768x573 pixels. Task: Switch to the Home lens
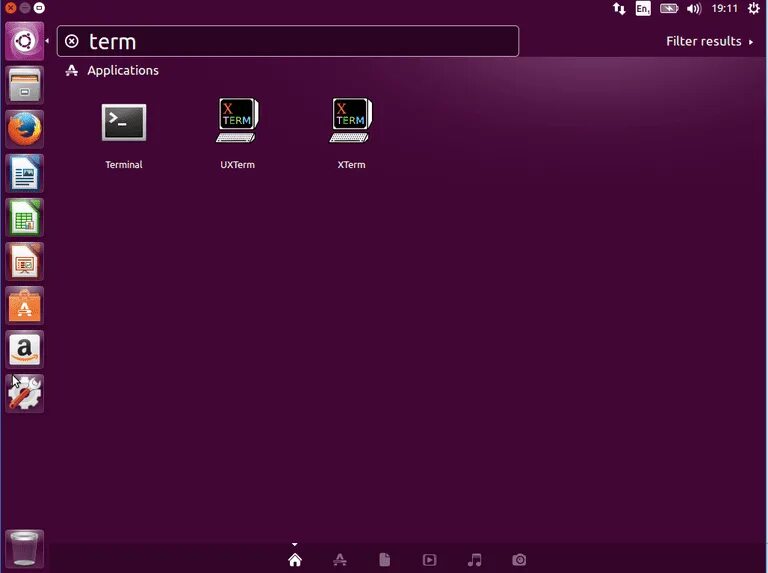pos(295,559)
